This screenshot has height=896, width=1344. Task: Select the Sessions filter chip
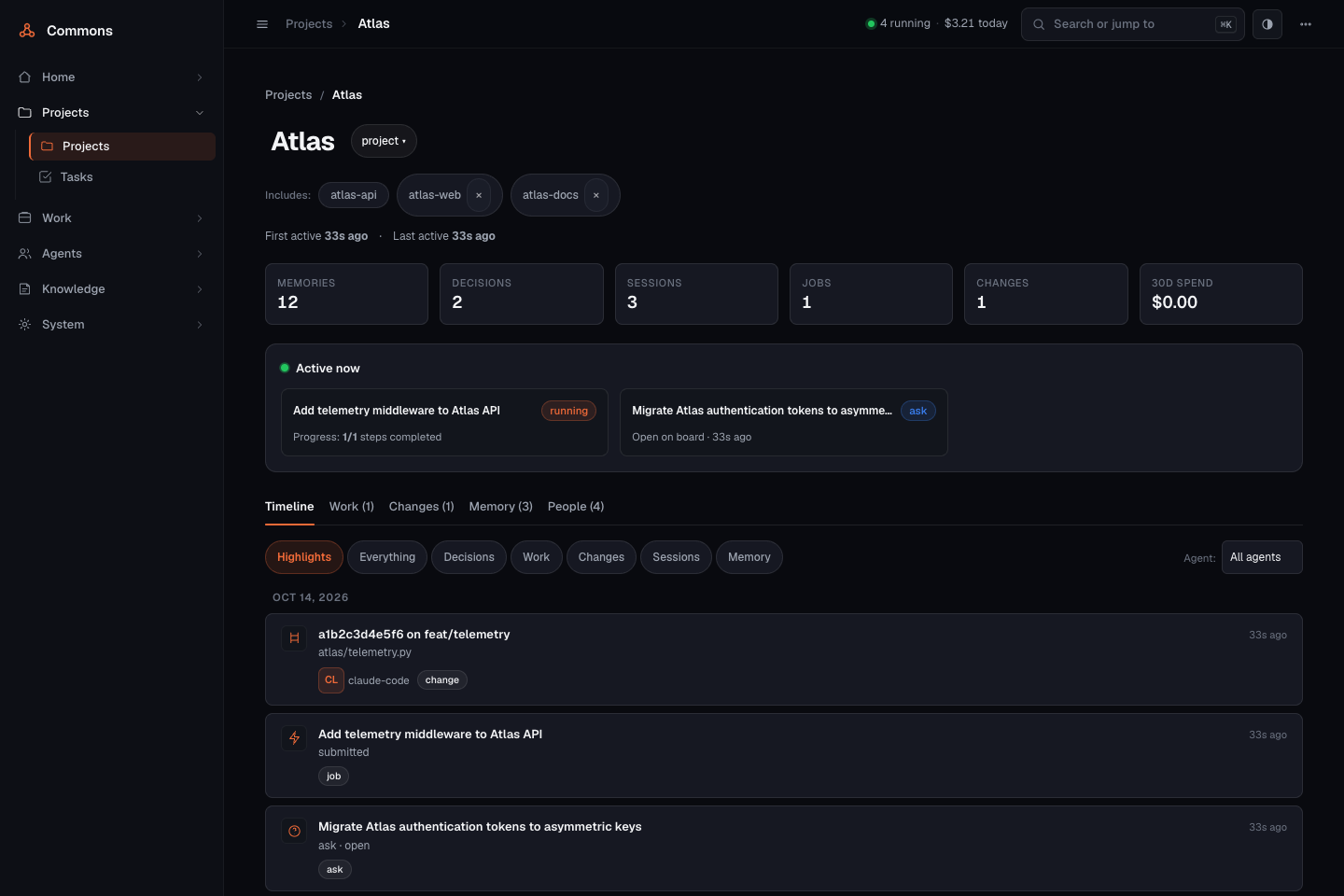click(676, 557)
